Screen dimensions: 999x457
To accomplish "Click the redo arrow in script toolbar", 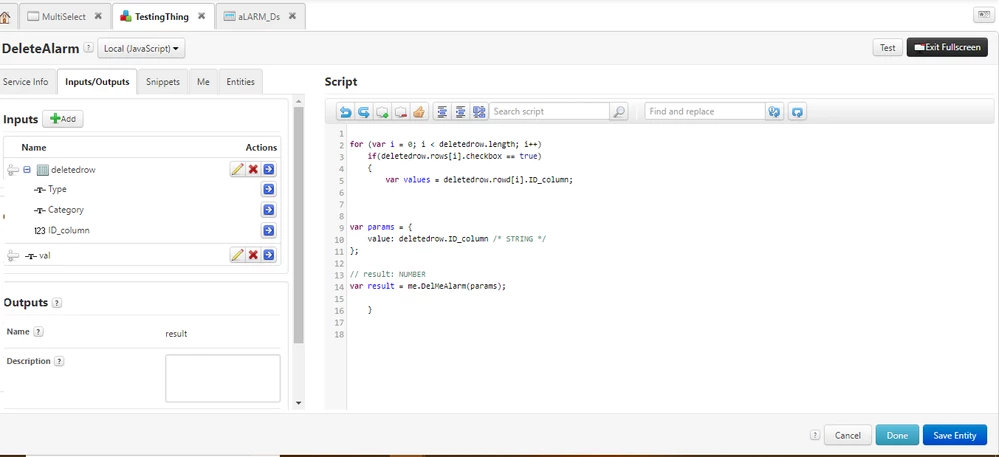I will point(364,112).
